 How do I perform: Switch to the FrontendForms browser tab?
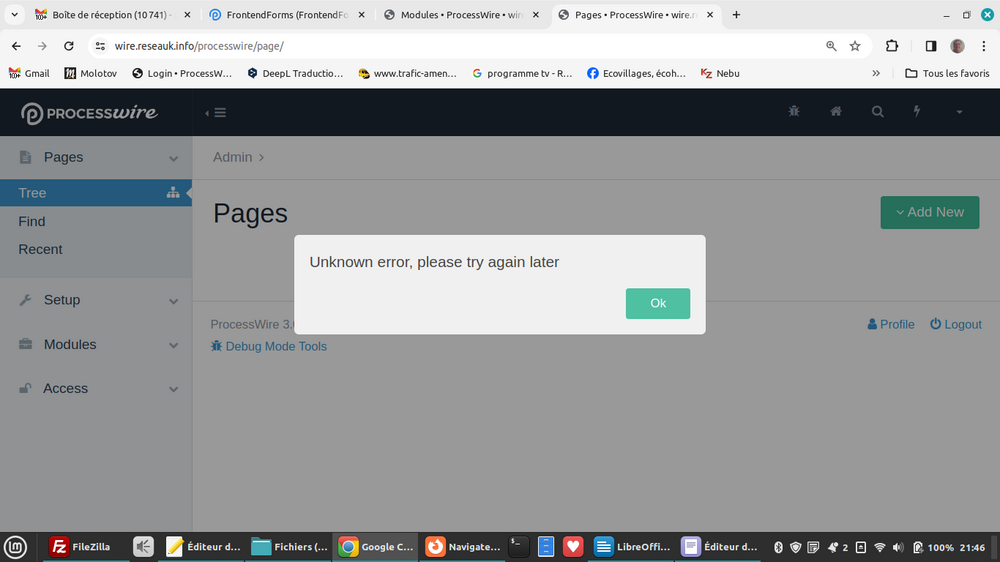coord(287,15)
